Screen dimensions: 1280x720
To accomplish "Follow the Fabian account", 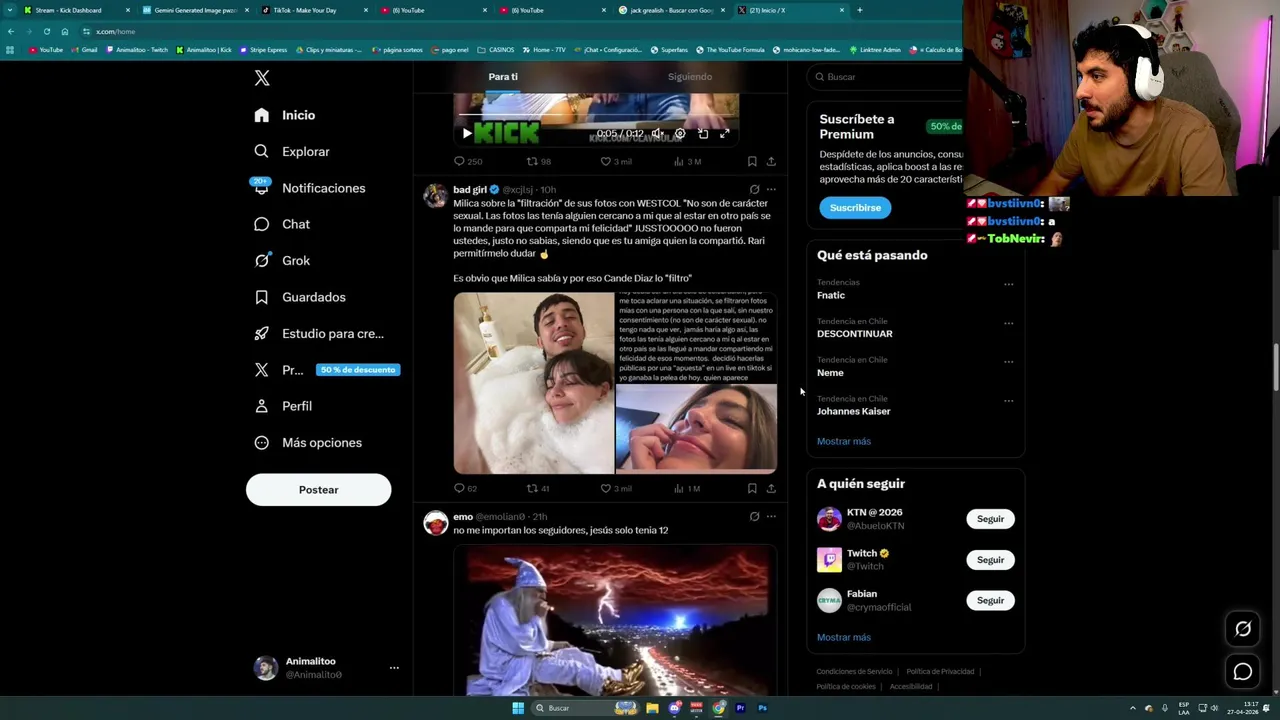I will pos(990,601).
